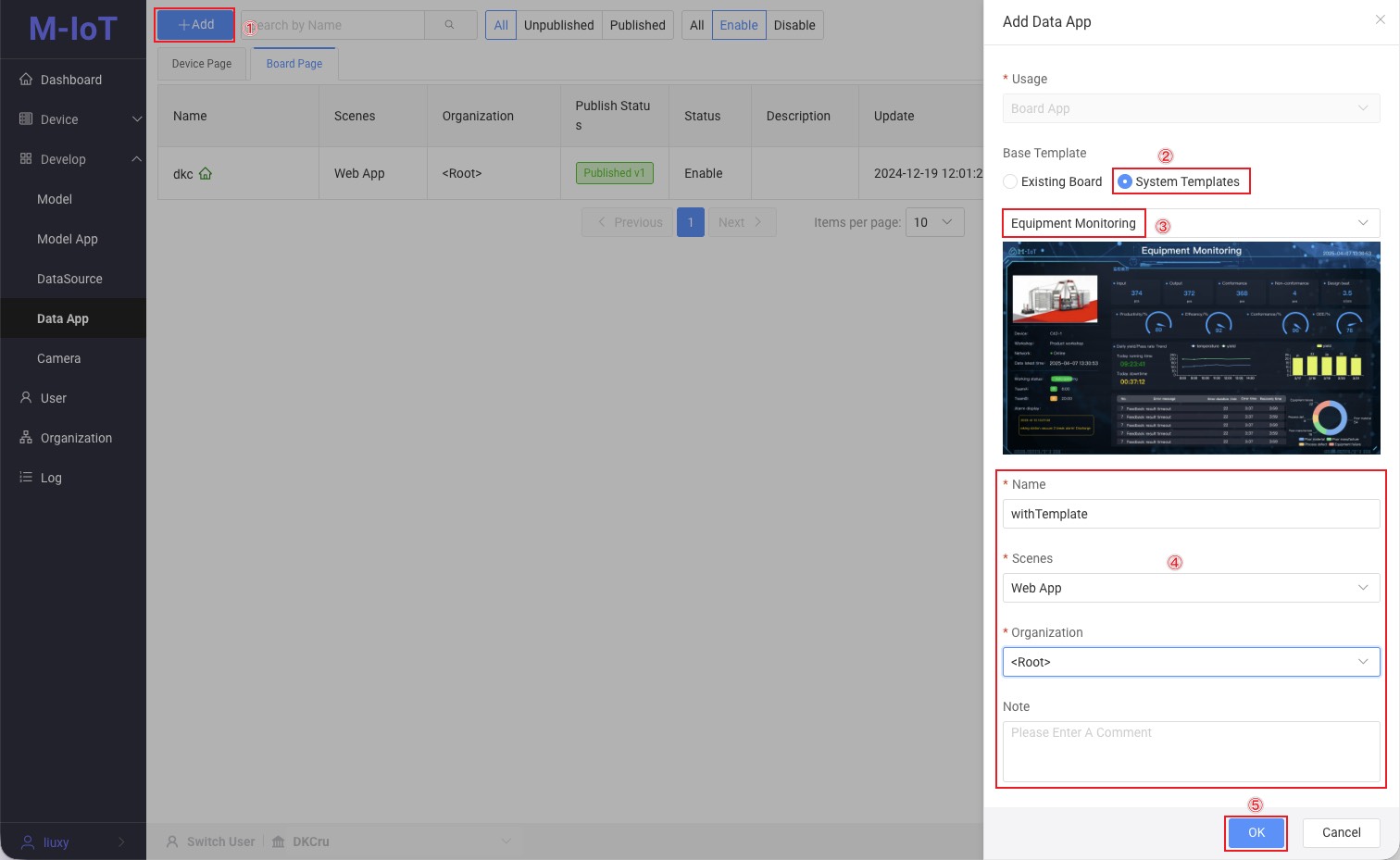Screen dimensions: 1400x860
Task: Open the Device section from the sidebar
Action: click(60, 119)
